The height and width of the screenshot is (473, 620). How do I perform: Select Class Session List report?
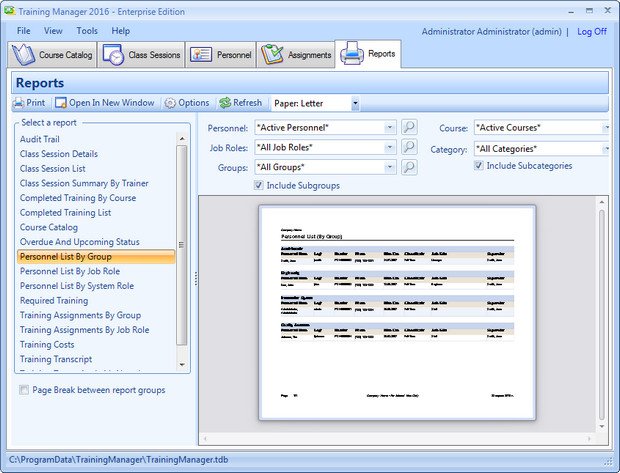[53, 168]
